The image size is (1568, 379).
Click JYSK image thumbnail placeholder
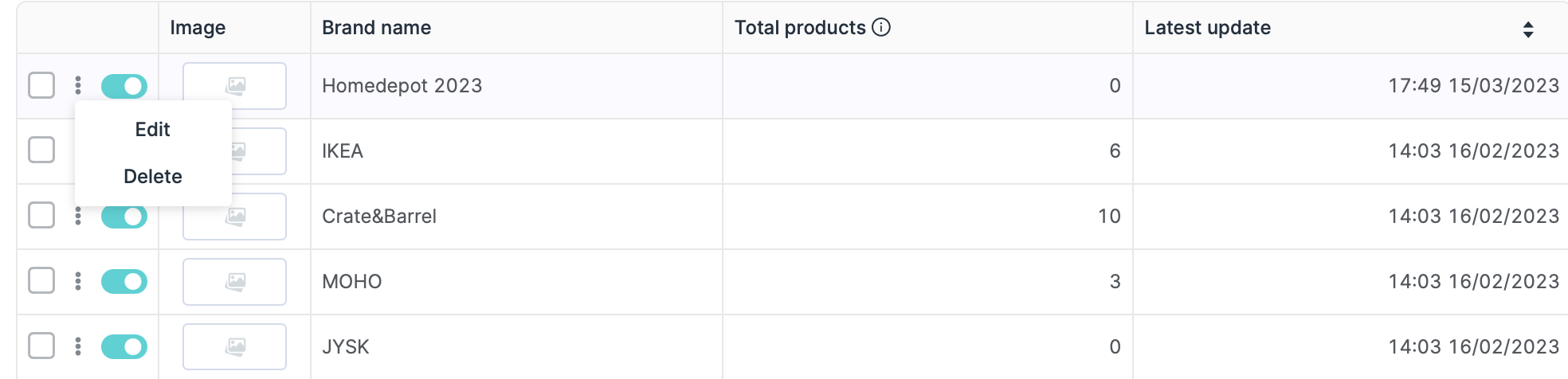[x=235, y=347]
